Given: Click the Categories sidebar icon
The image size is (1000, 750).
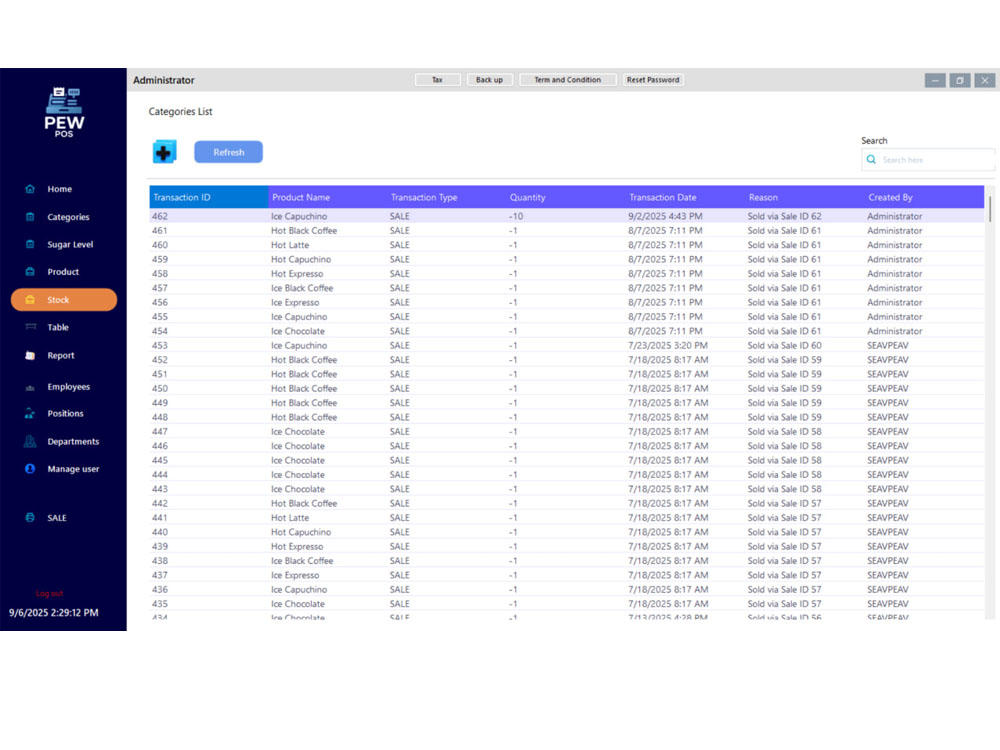Looking at the screenshot, I should click(x=30, y=217).
